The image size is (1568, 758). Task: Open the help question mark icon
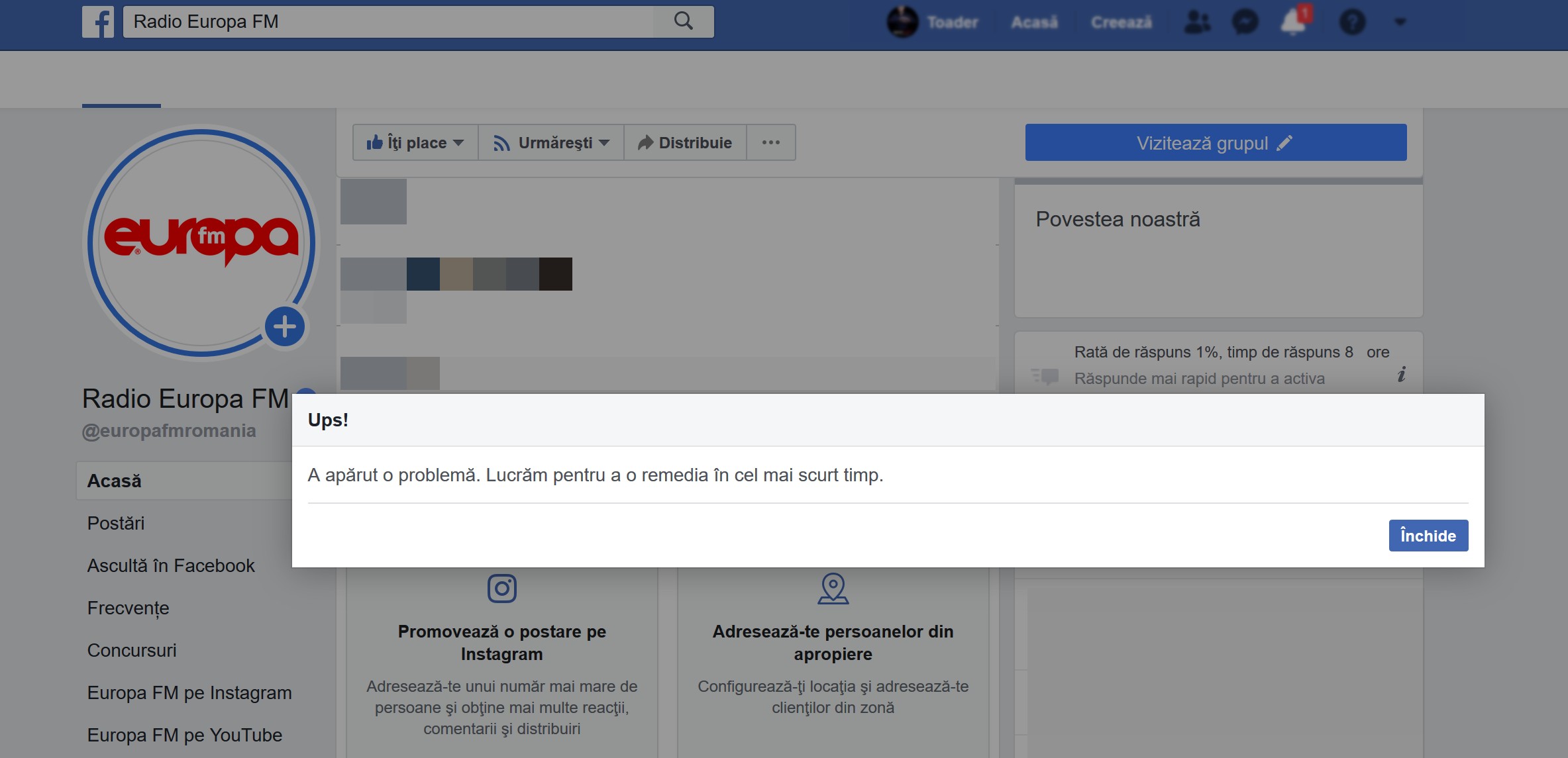pos(1352,22)
